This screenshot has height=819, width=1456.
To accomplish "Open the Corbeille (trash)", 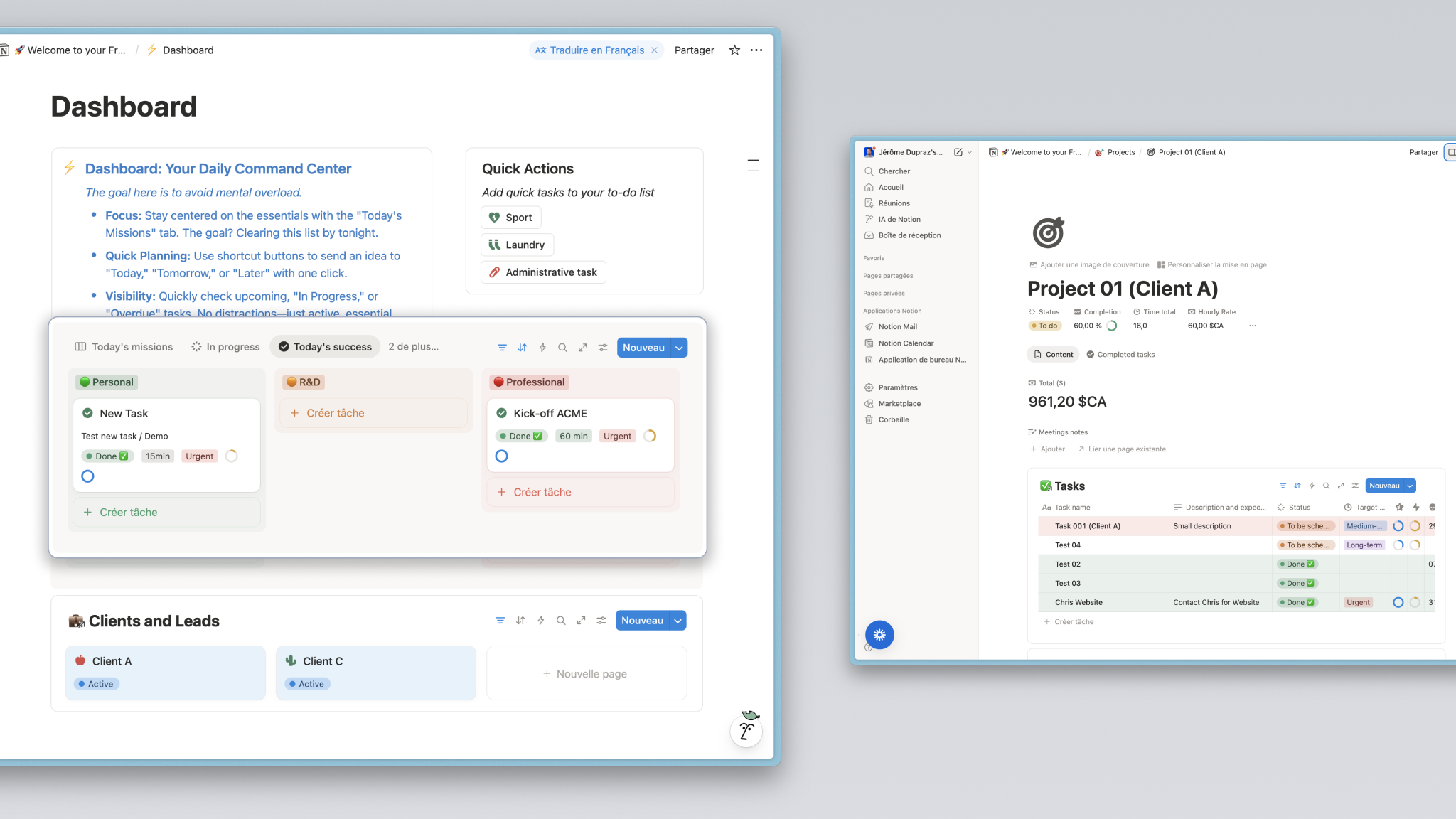I will point(892,419).
